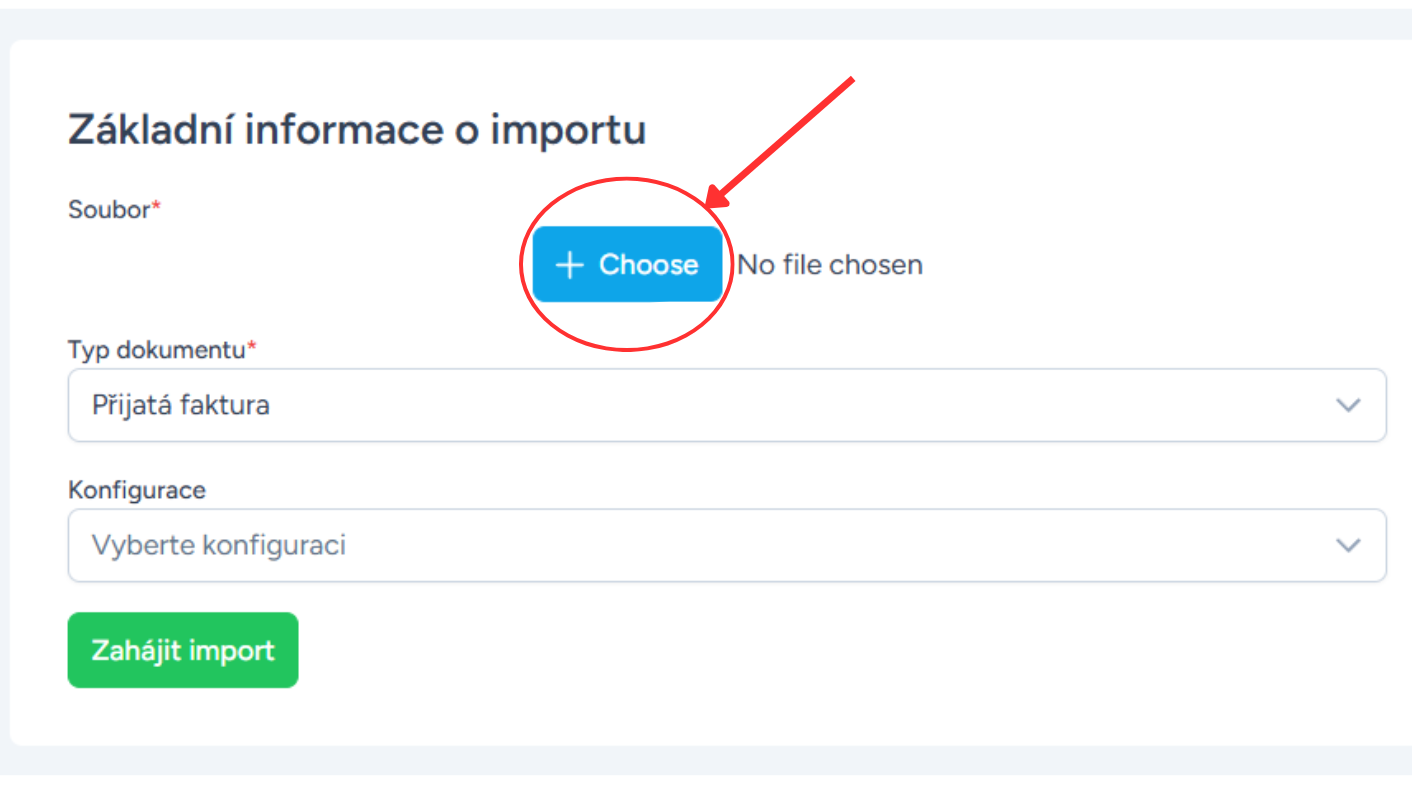Open the Konfigurace dropdown
Viewport: 1412px width, 786px height.
coord(727,545)
